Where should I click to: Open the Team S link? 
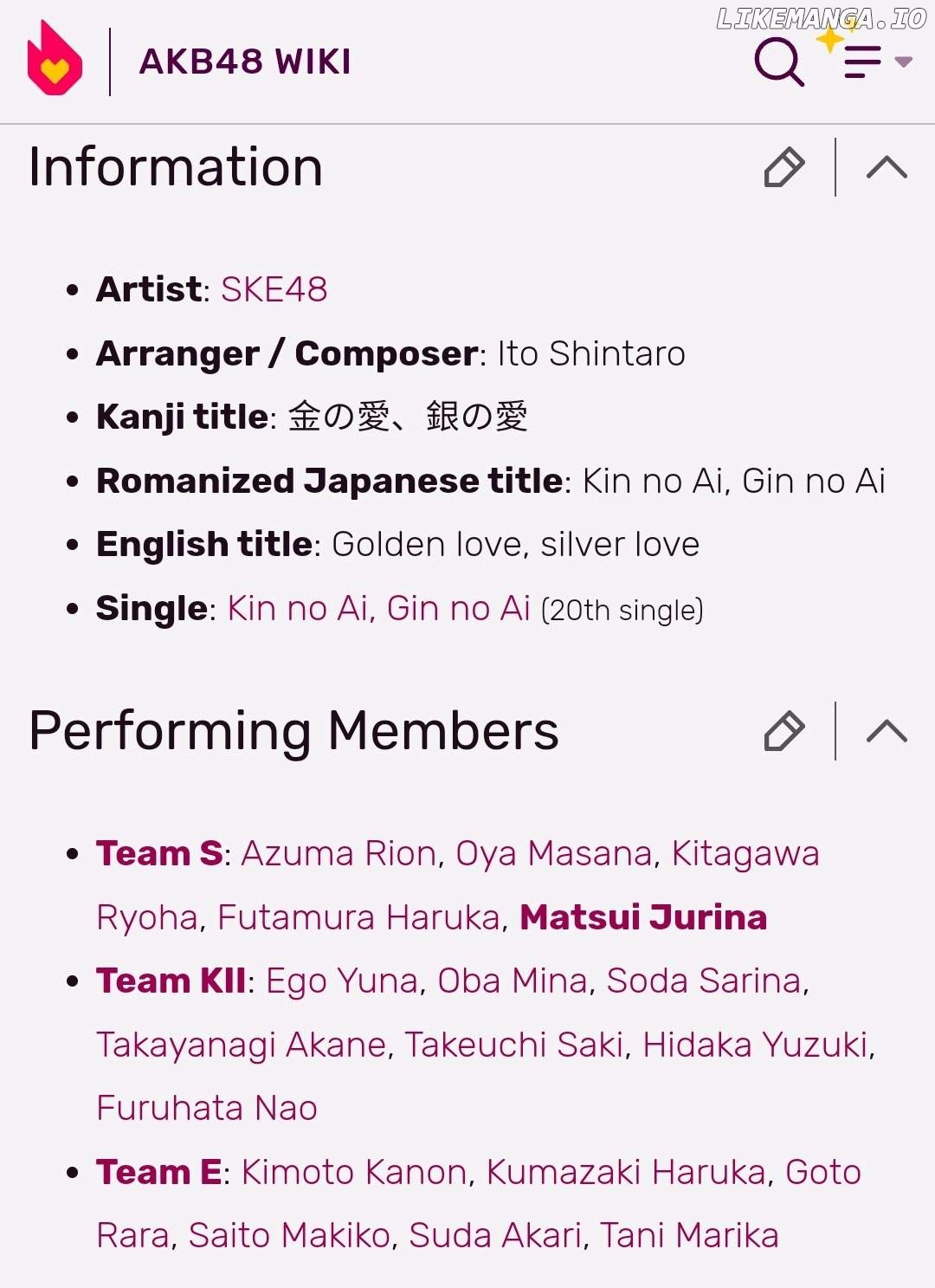click(159, 853)
